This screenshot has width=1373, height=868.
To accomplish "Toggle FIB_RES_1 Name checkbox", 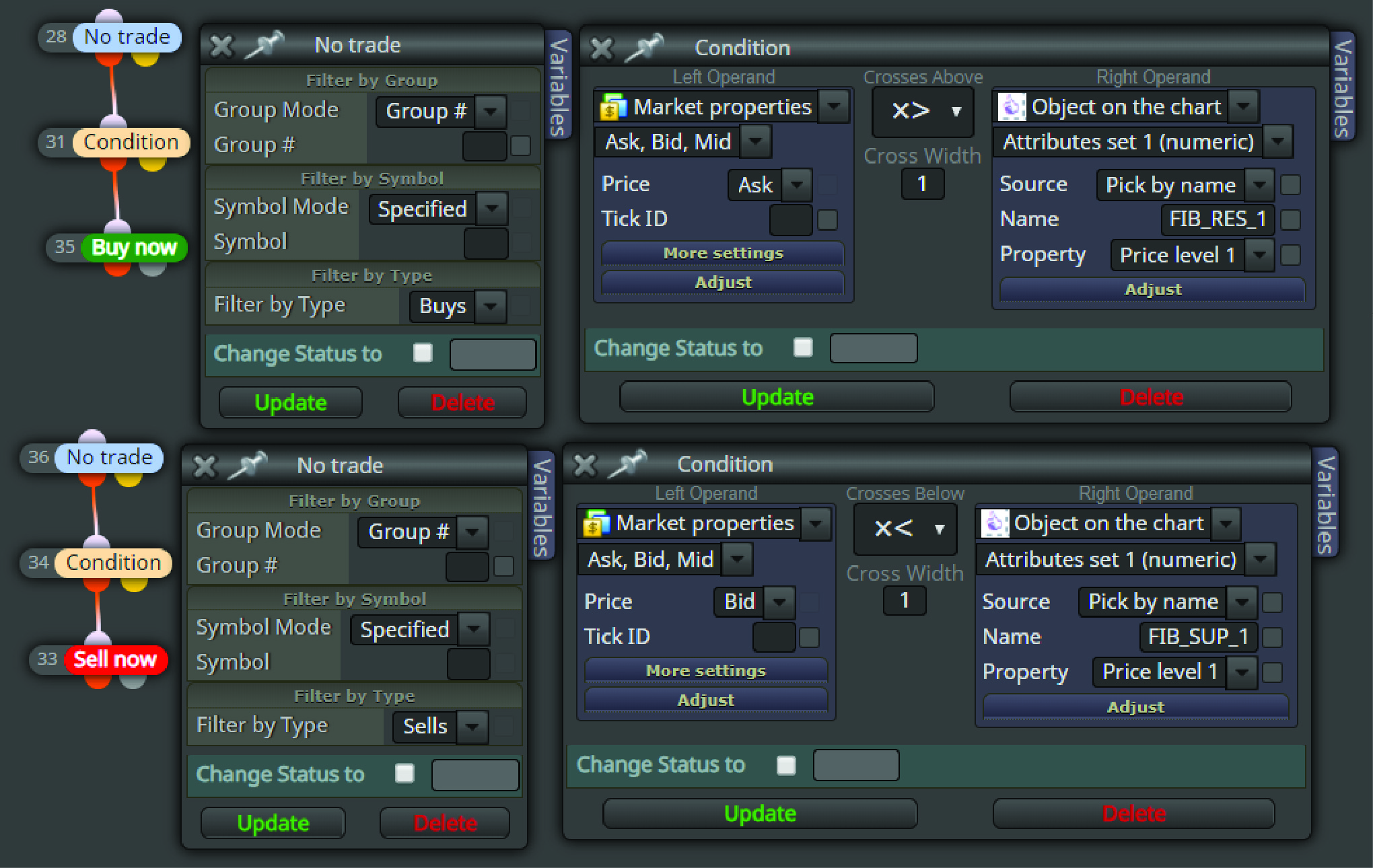I will (x=1290, y=219).
